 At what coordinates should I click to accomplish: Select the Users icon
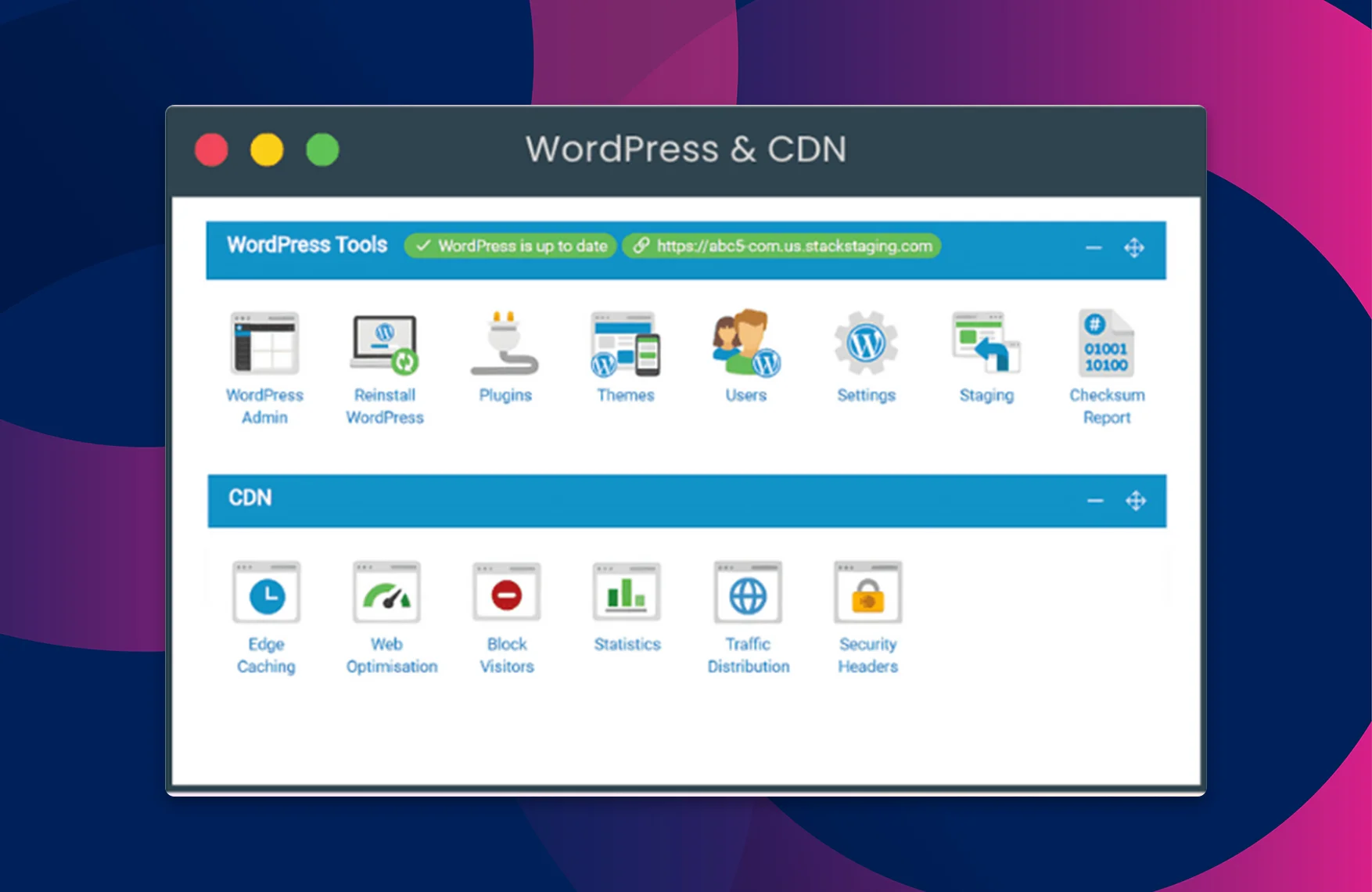point(745,343)
